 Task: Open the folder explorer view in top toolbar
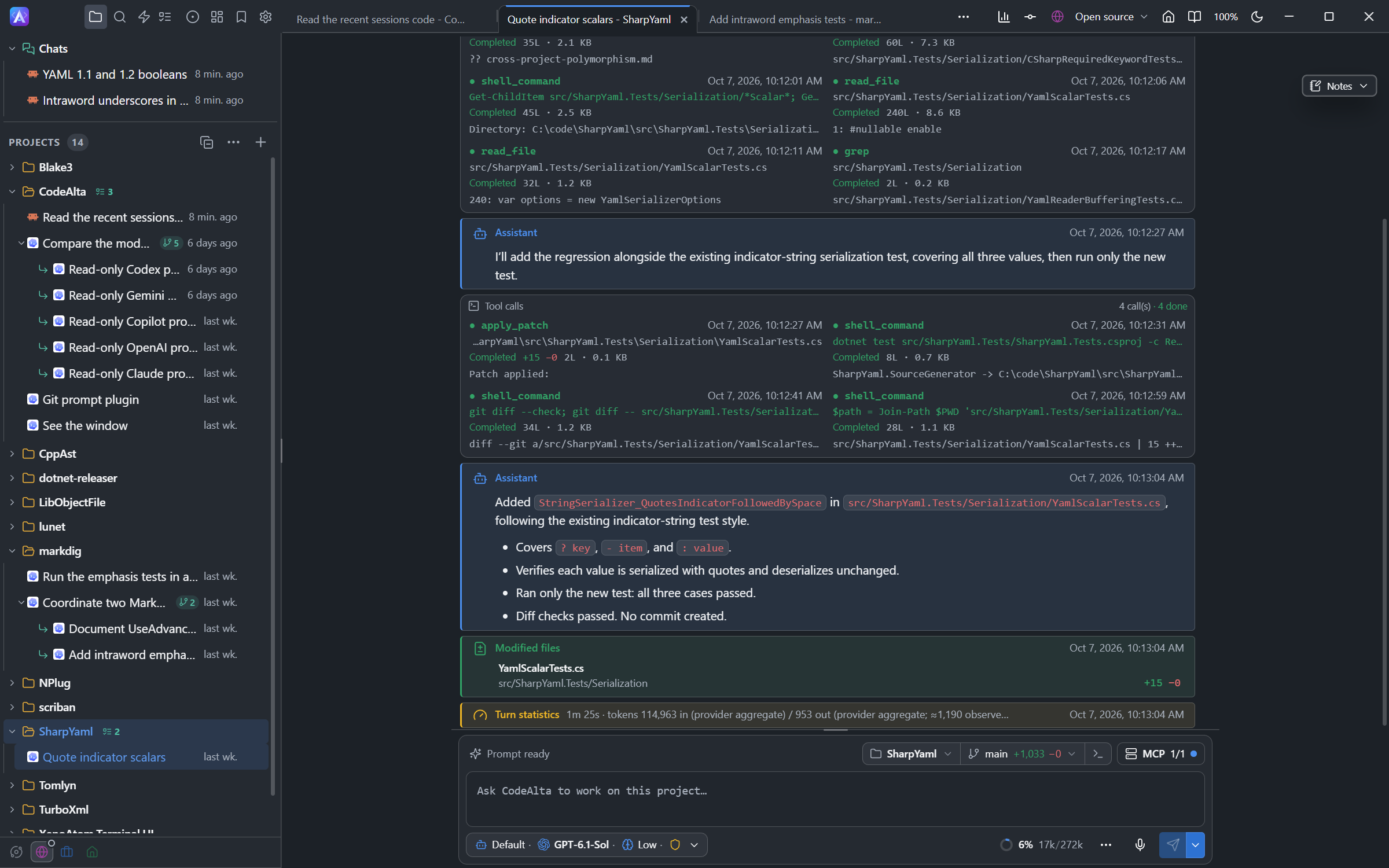95,17
